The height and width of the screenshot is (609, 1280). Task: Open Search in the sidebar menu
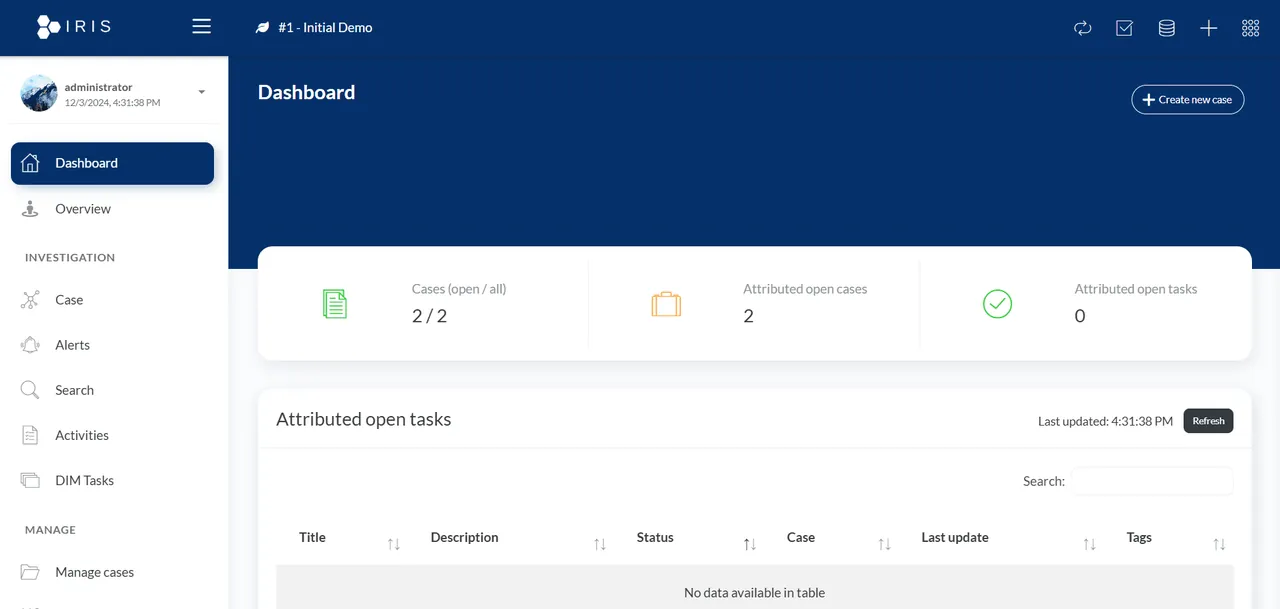coord(74,390)
